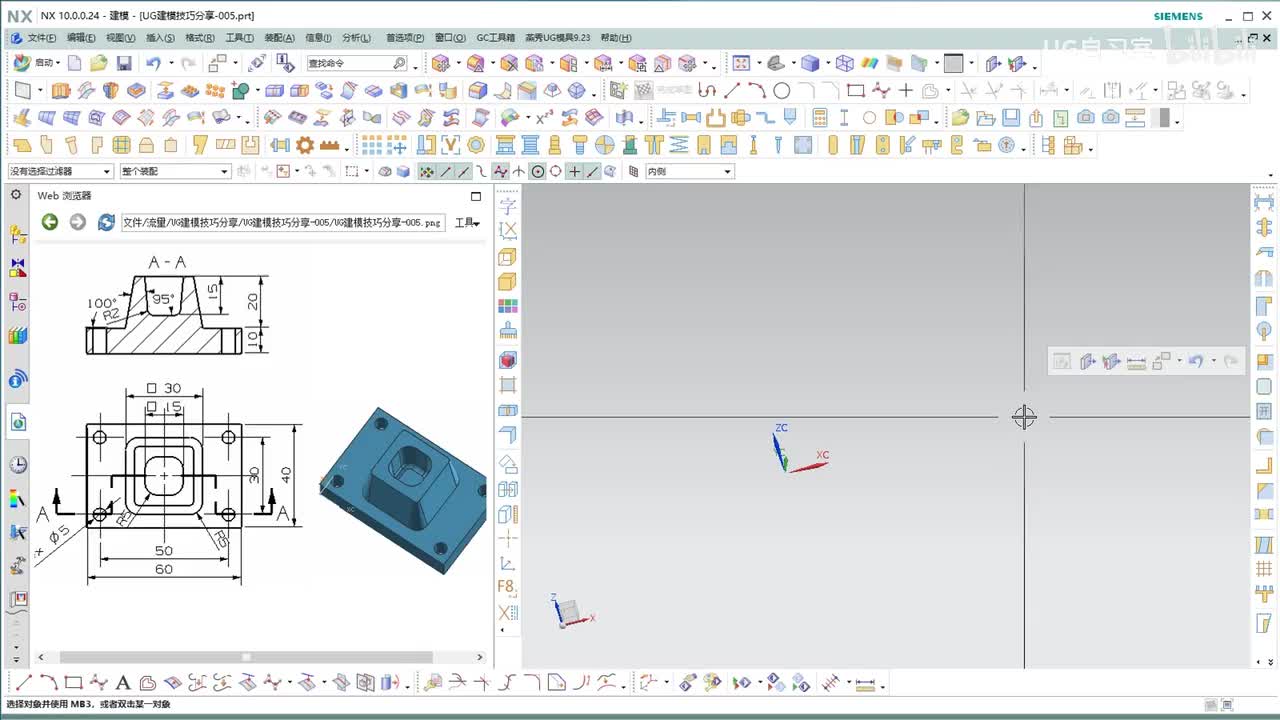Open the 内侧 dropdown in the selection bar
This screenshot has width=1280, height=720.
pyautogui.click(x=689, y=172)
